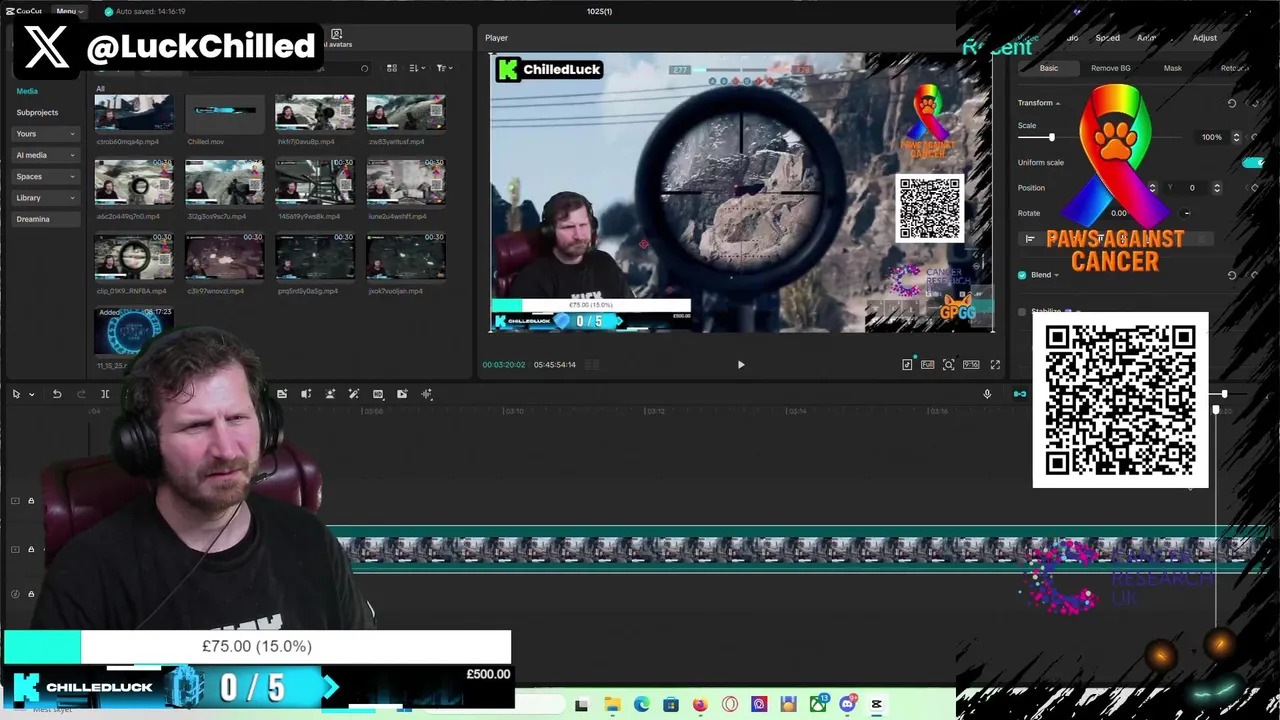
Task: Open the CapCut Menu dropdown
Action: click(x=69, y=11)
